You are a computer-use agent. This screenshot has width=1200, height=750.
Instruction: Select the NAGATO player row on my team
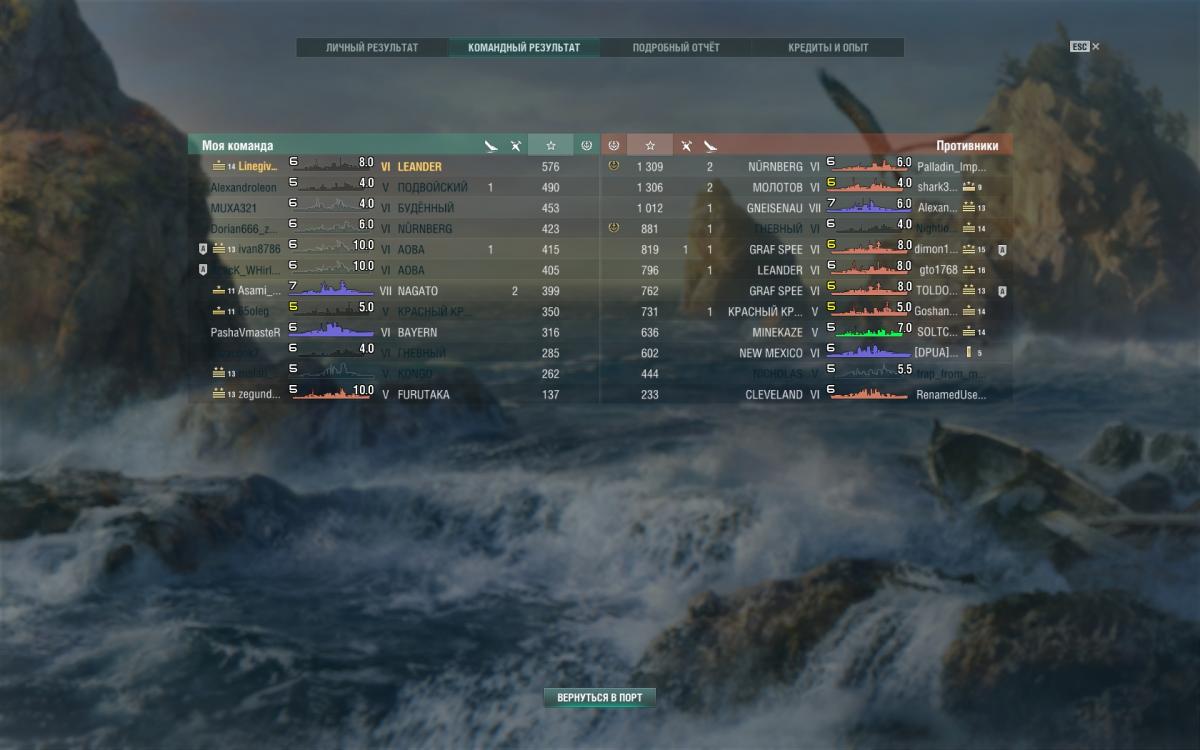tap(394, 291)
